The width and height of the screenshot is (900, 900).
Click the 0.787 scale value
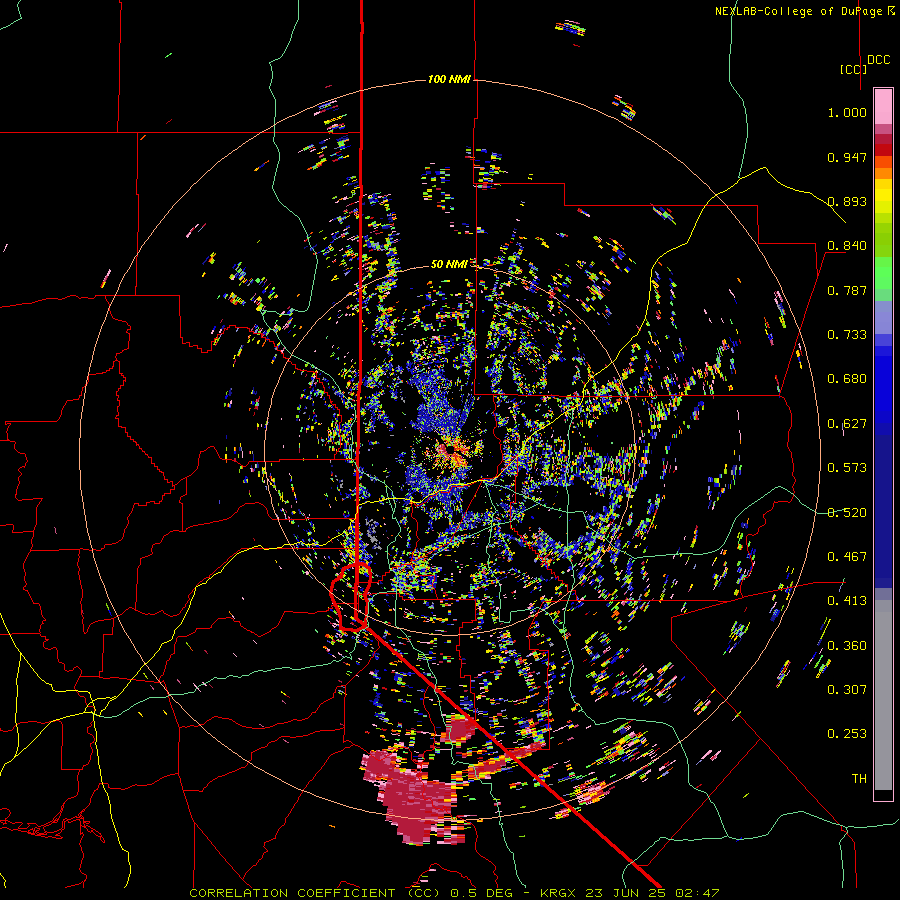click(x=847, y=290)
